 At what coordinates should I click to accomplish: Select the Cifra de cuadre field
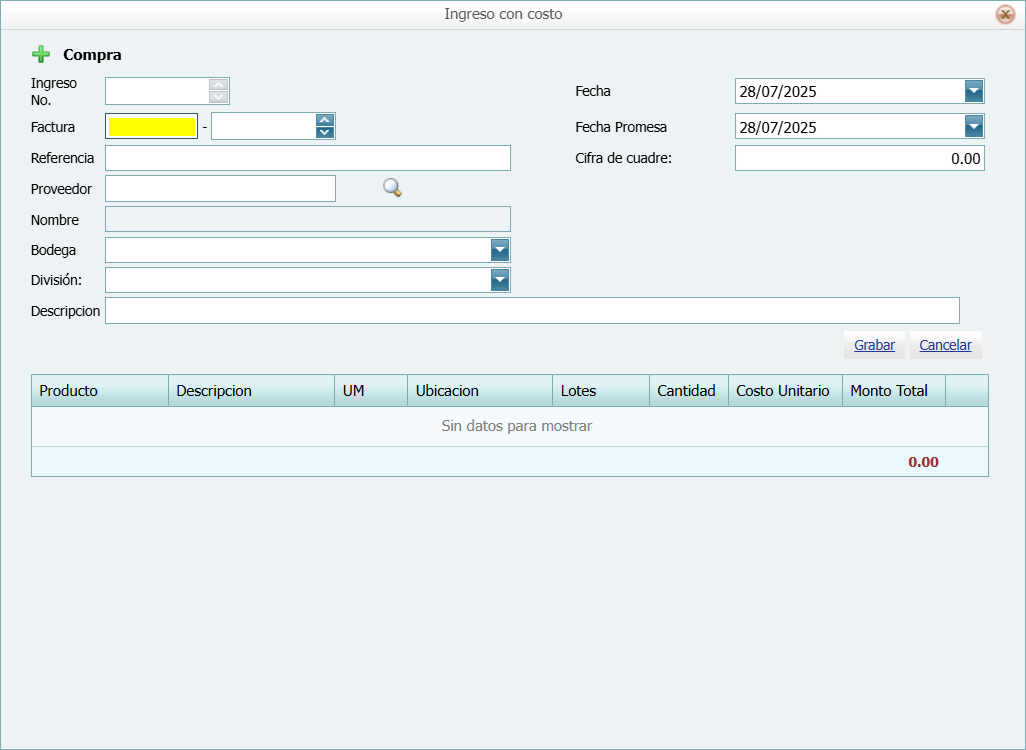[859, 158]
